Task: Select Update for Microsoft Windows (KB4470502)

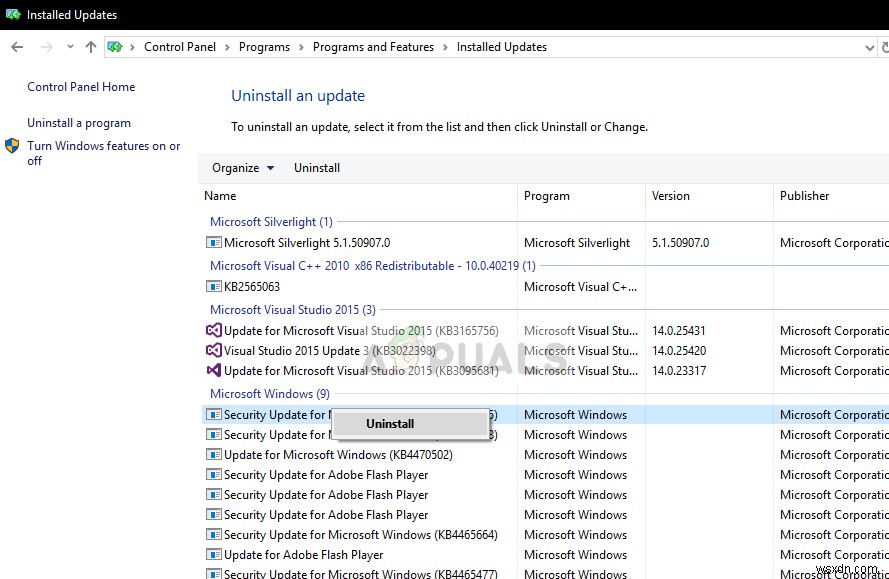Action: 338,455
